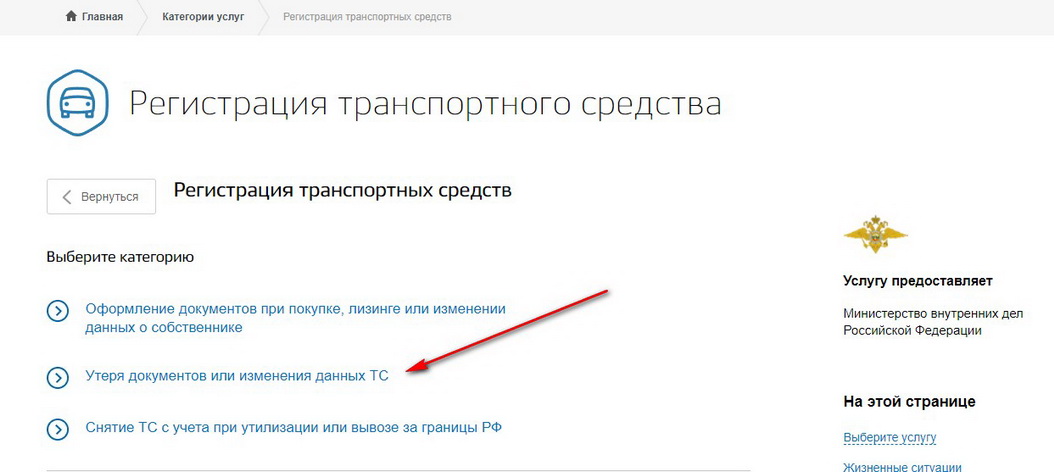Click the car hexagon service icon
The height and width of the screenshot is (472, 1054).
pos(77,102)
